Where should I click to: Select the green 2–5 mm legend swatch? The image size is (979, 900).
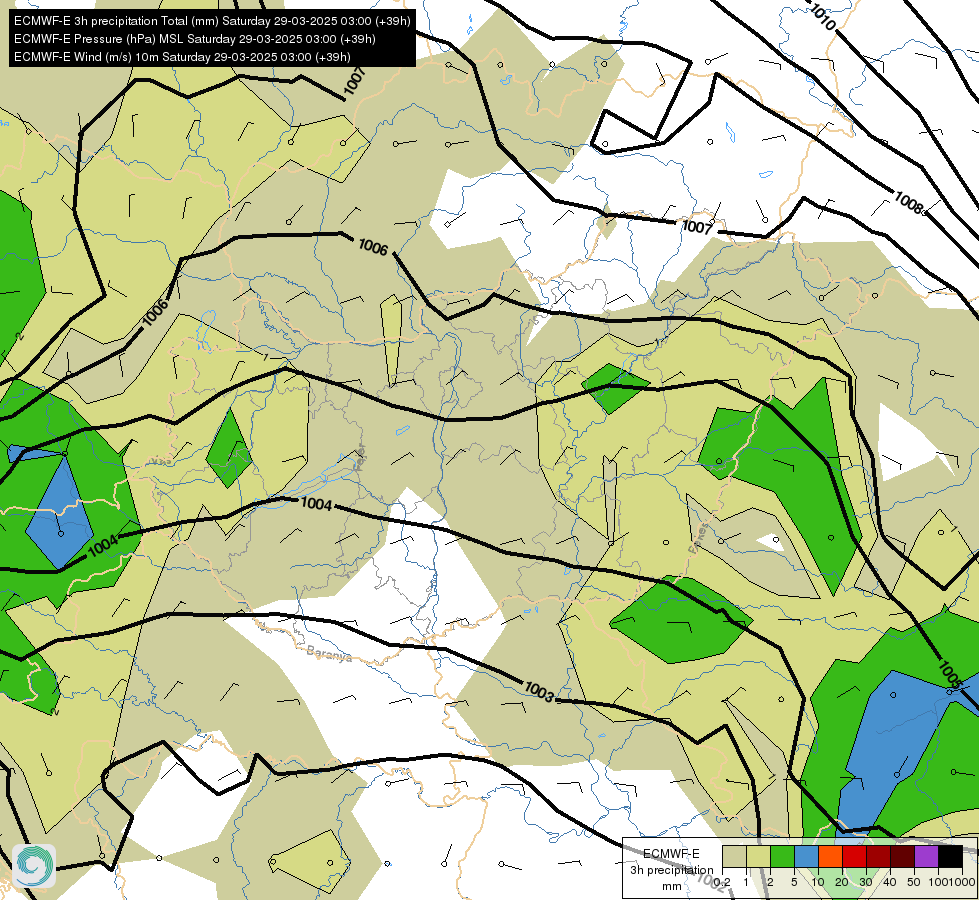pyautogui.click(x=782, y=856)
